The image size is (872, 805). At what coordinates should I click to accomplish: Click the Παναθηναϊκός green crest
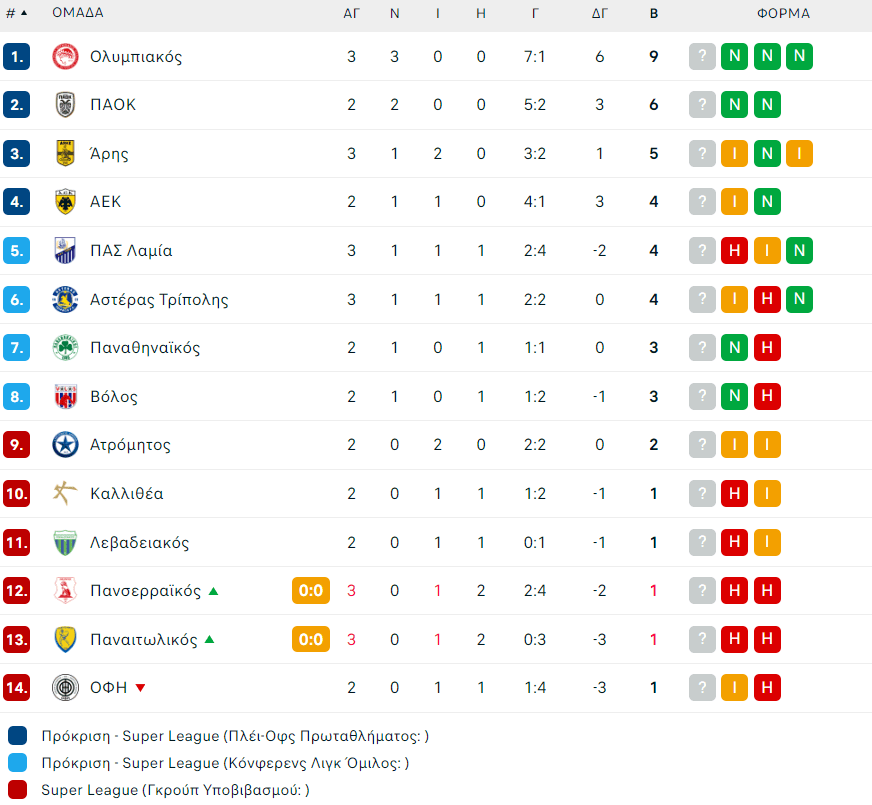coord(65,348)
